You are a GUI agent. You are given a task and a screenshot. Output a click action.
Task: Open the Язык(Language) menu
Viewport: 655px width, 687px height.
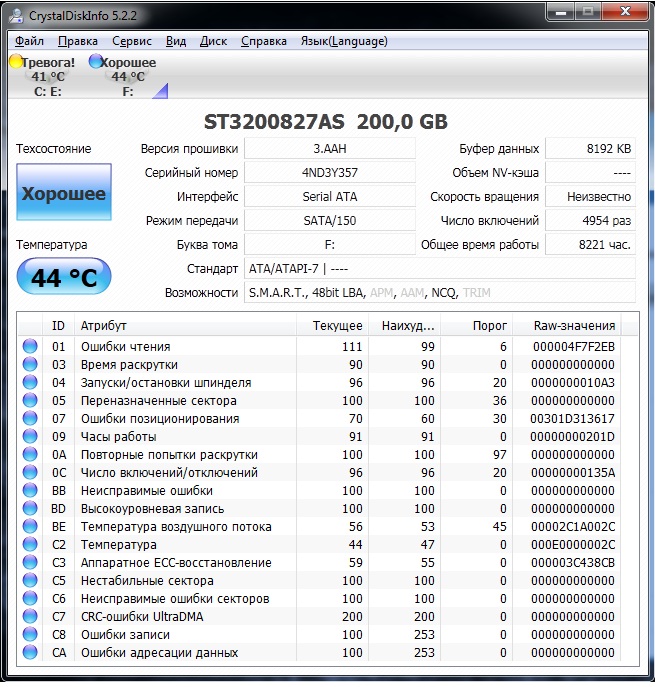pos(344,41)
